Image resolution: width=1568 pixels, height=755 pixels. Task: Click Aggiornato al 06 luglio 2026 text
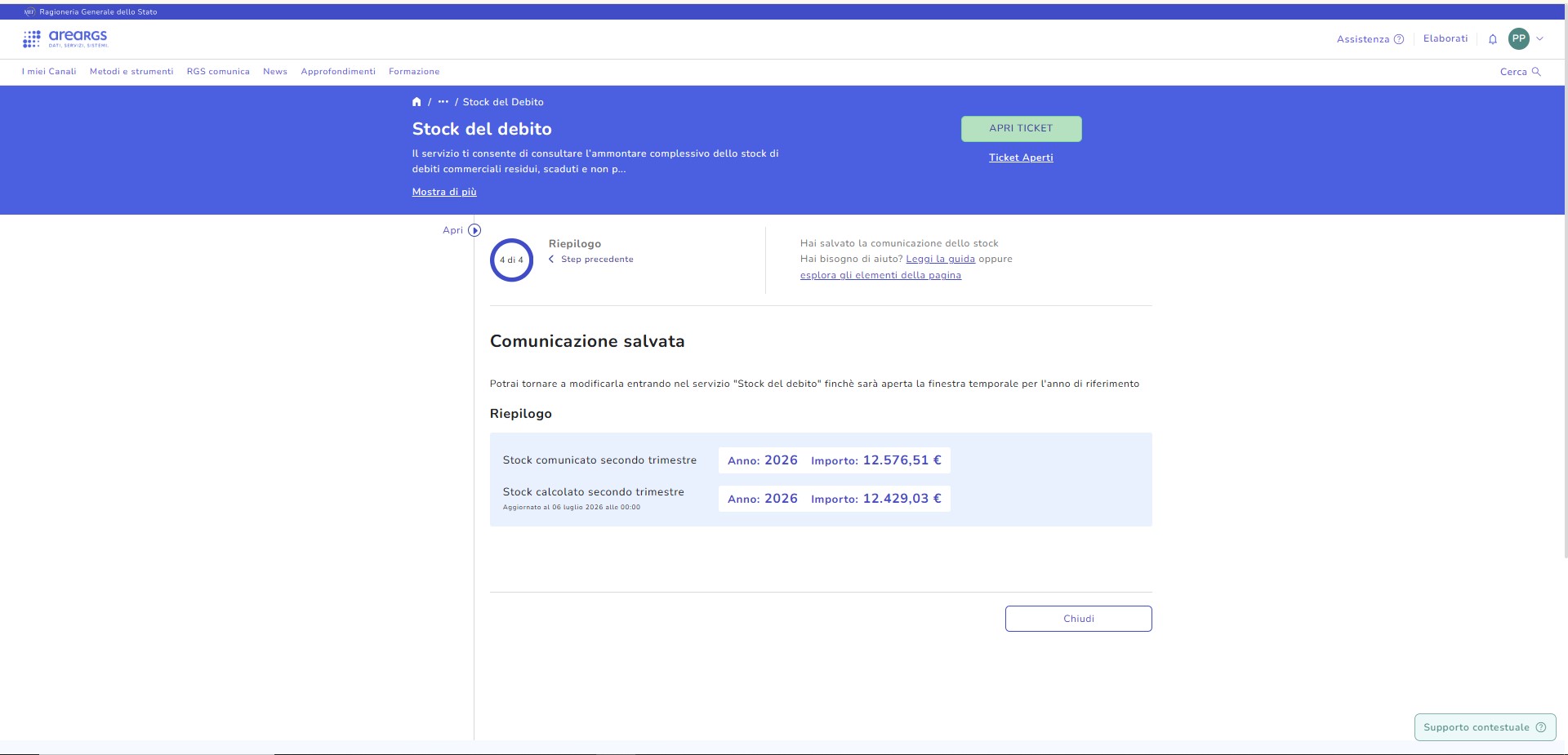[572, 507]
